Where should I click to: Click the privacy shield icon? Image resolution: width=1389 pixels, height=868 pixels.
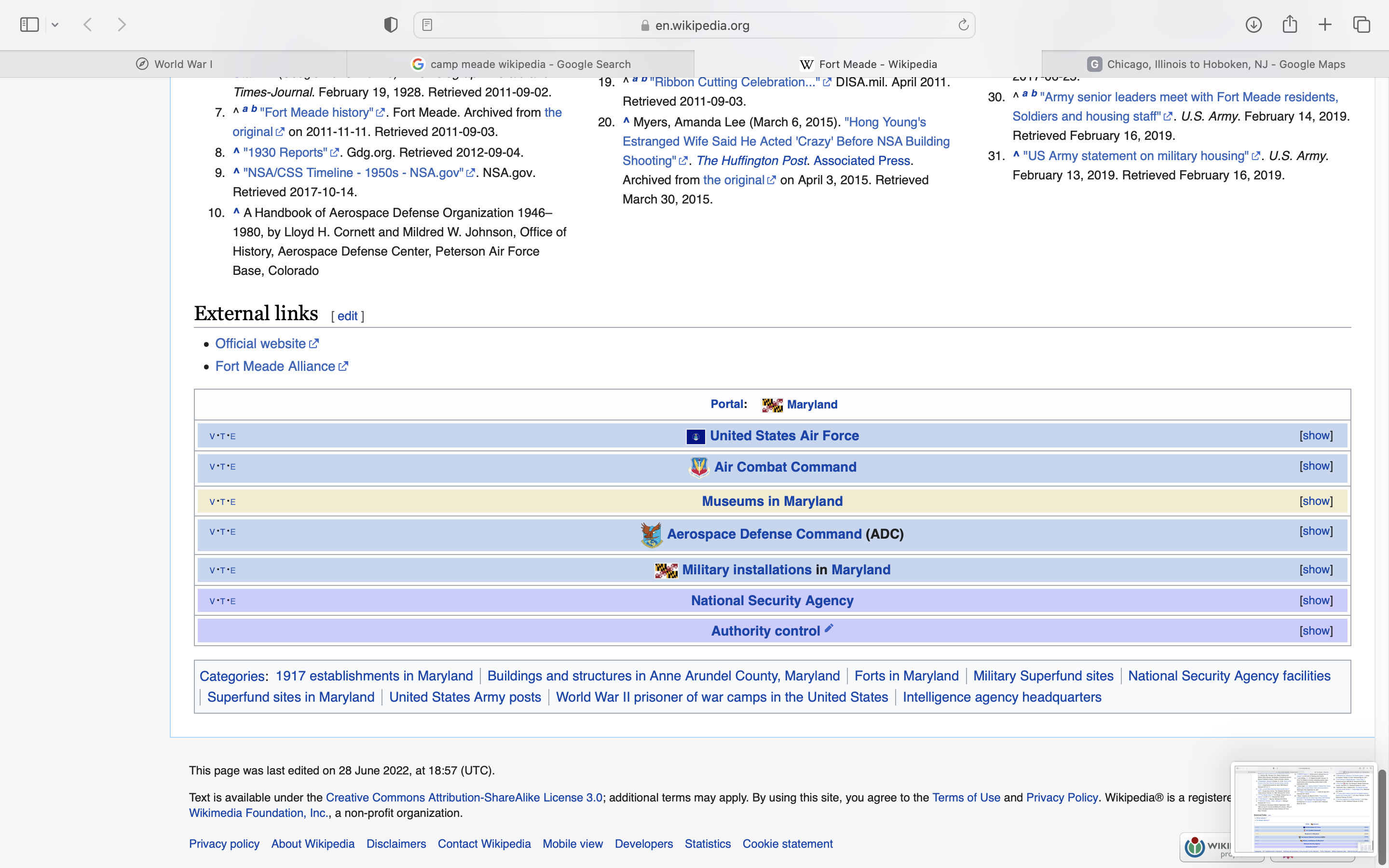390,25
